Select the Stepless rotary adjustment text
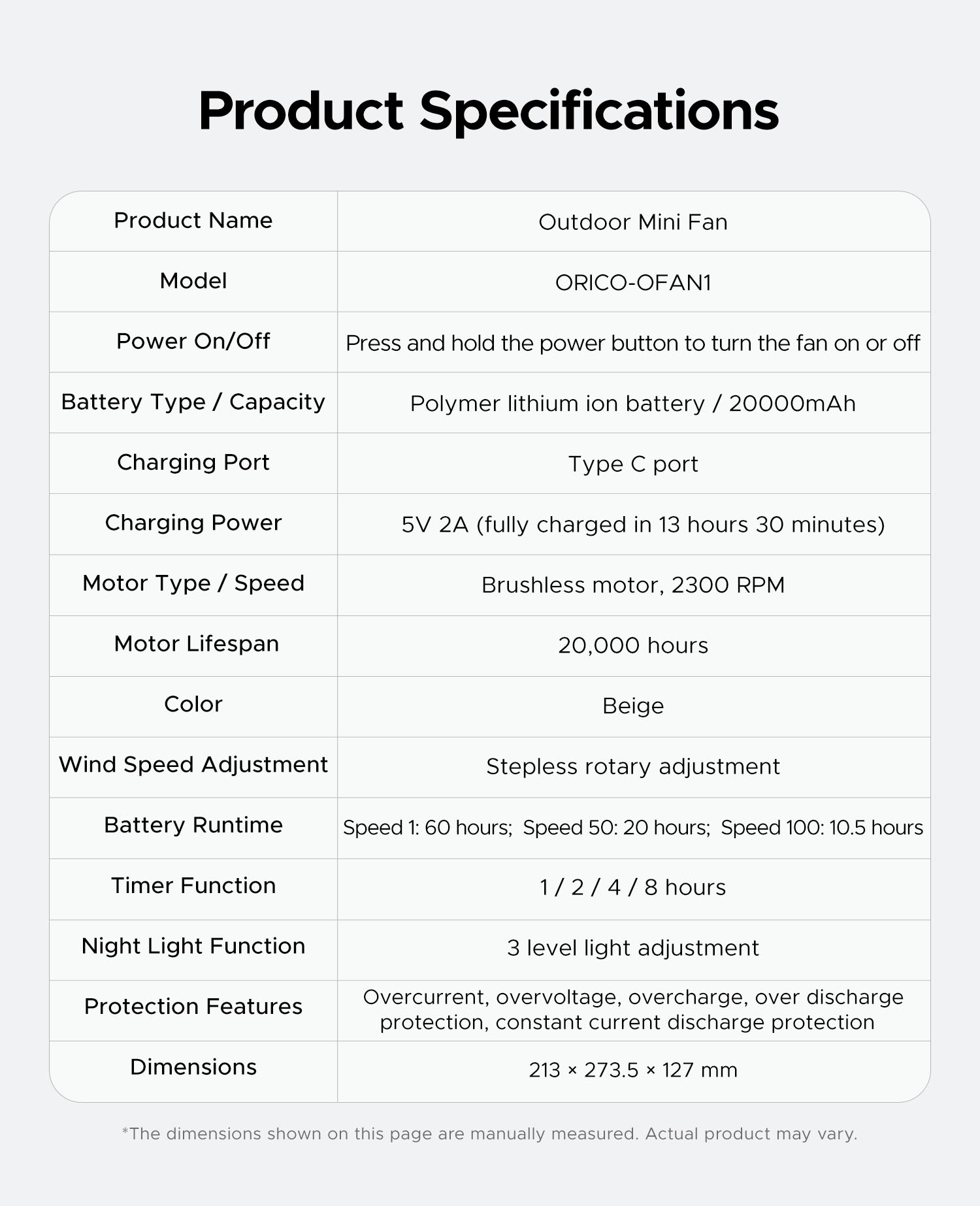 click(x=633, y=766)
